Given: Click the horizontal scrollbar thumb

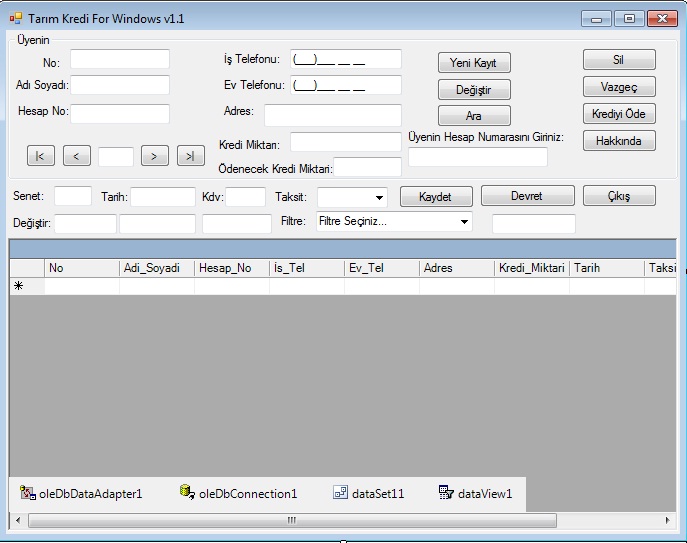Looking at the screenshot, I should pyautogui.click(x=291, y=520).
